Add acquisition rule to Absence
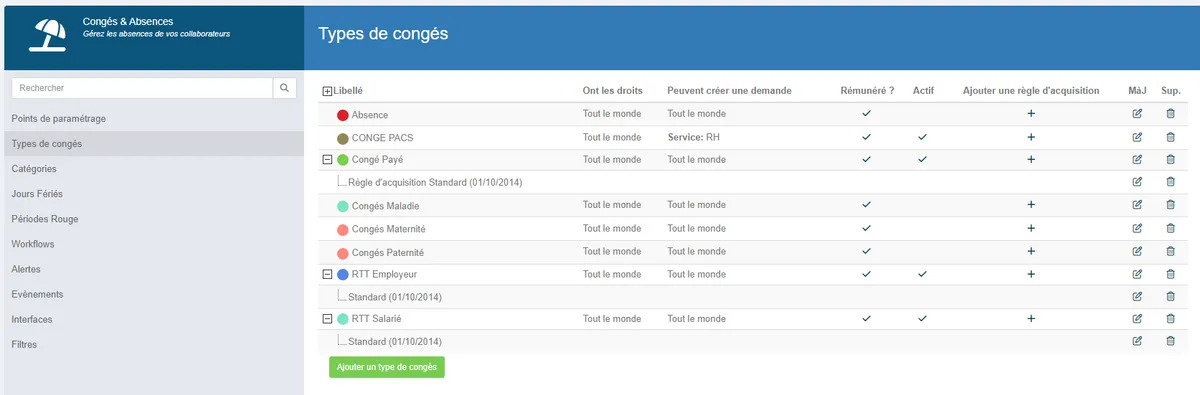Viewport: 1200px width, 395px height. pyautogui.click(x=1031, y=114)
